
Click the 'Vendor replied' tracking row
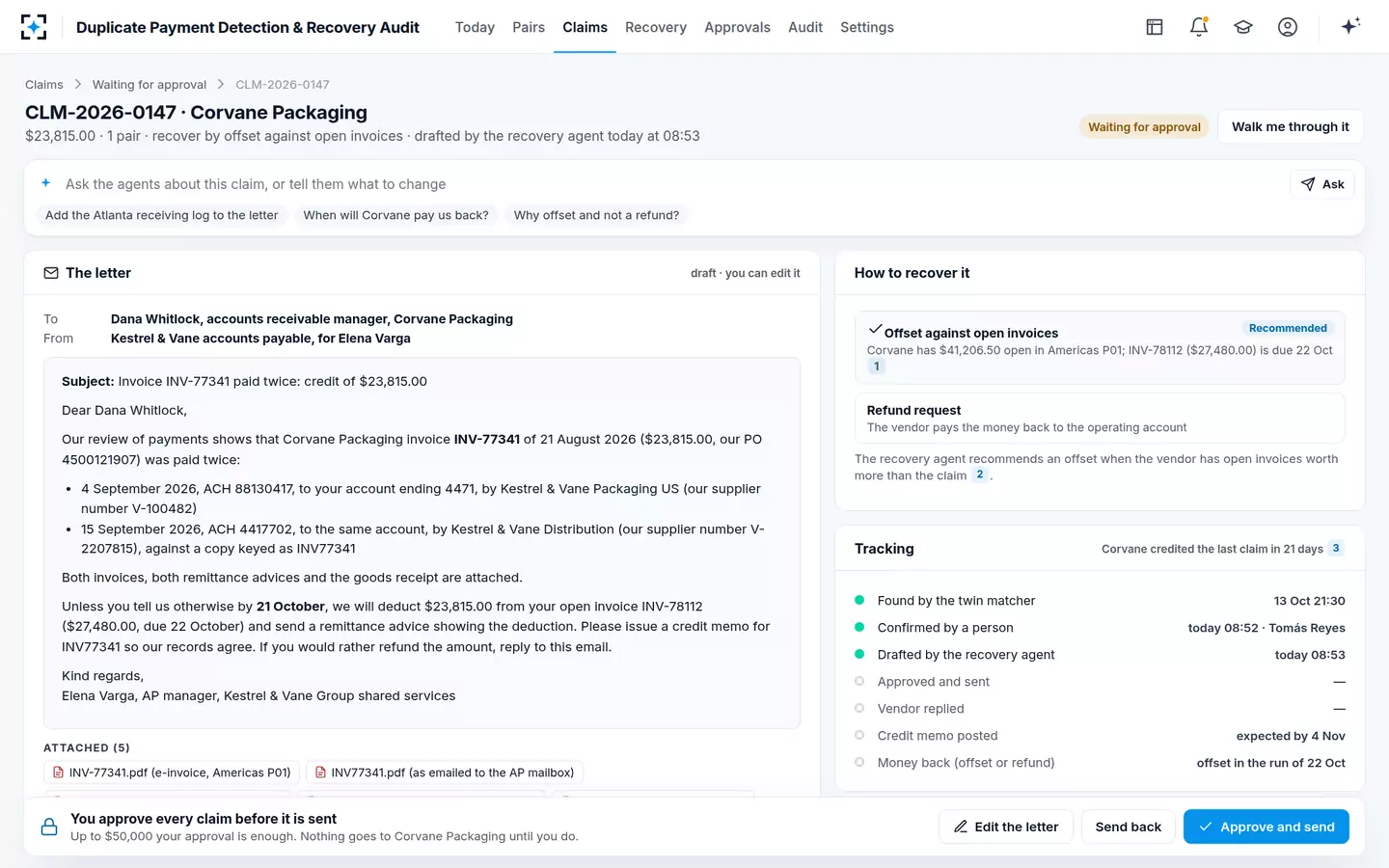point(1100,709)
